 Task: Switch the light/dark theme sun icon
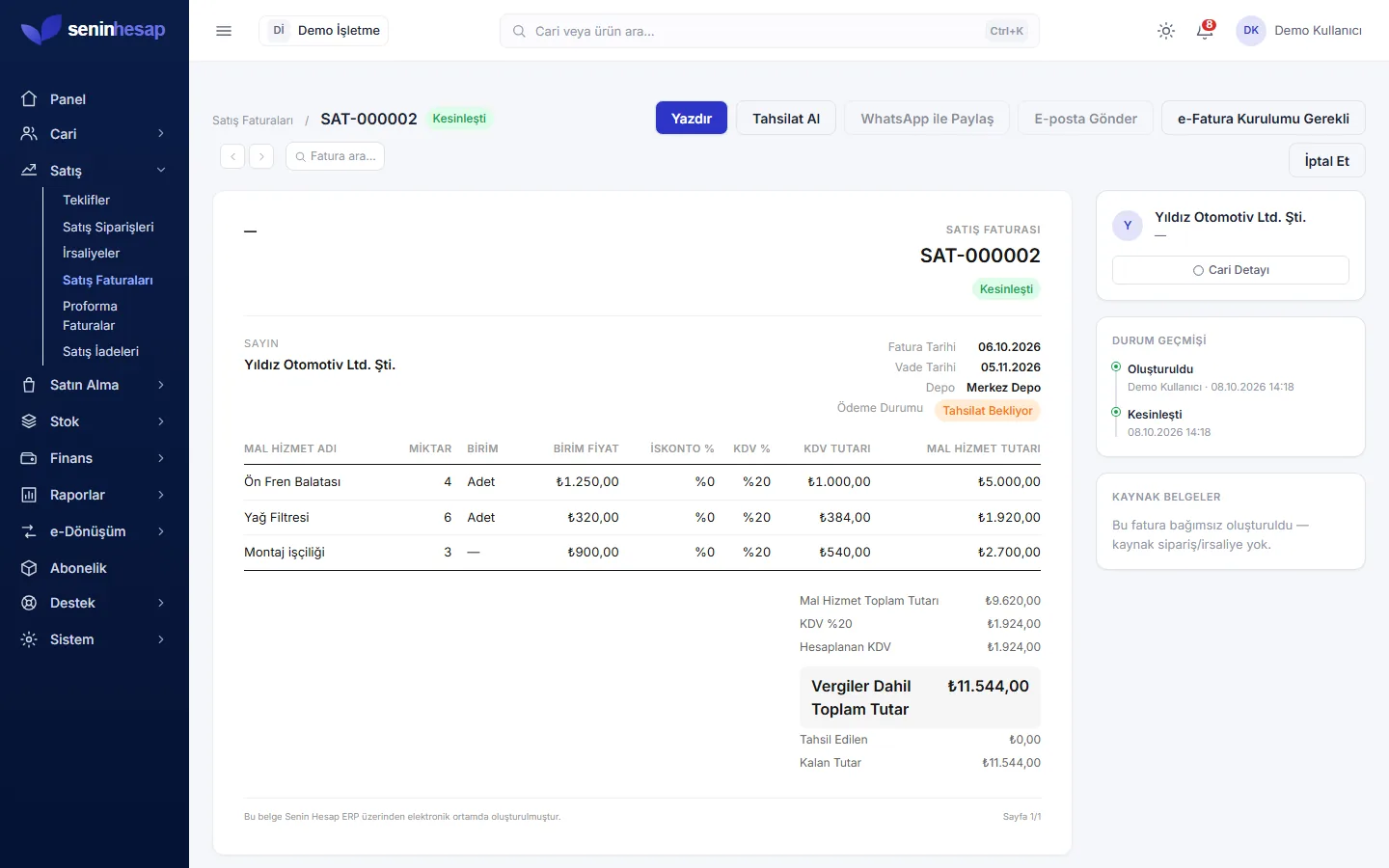pyautogui.click(x=1166, y=31)
